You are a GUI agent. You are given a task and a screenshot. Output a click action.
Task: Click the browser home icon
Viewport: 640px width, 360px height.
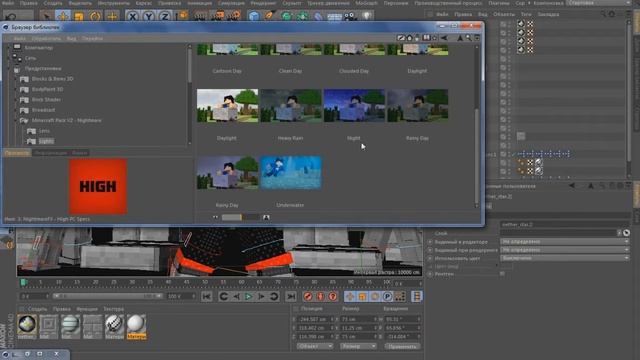click(x=409, y=38)
